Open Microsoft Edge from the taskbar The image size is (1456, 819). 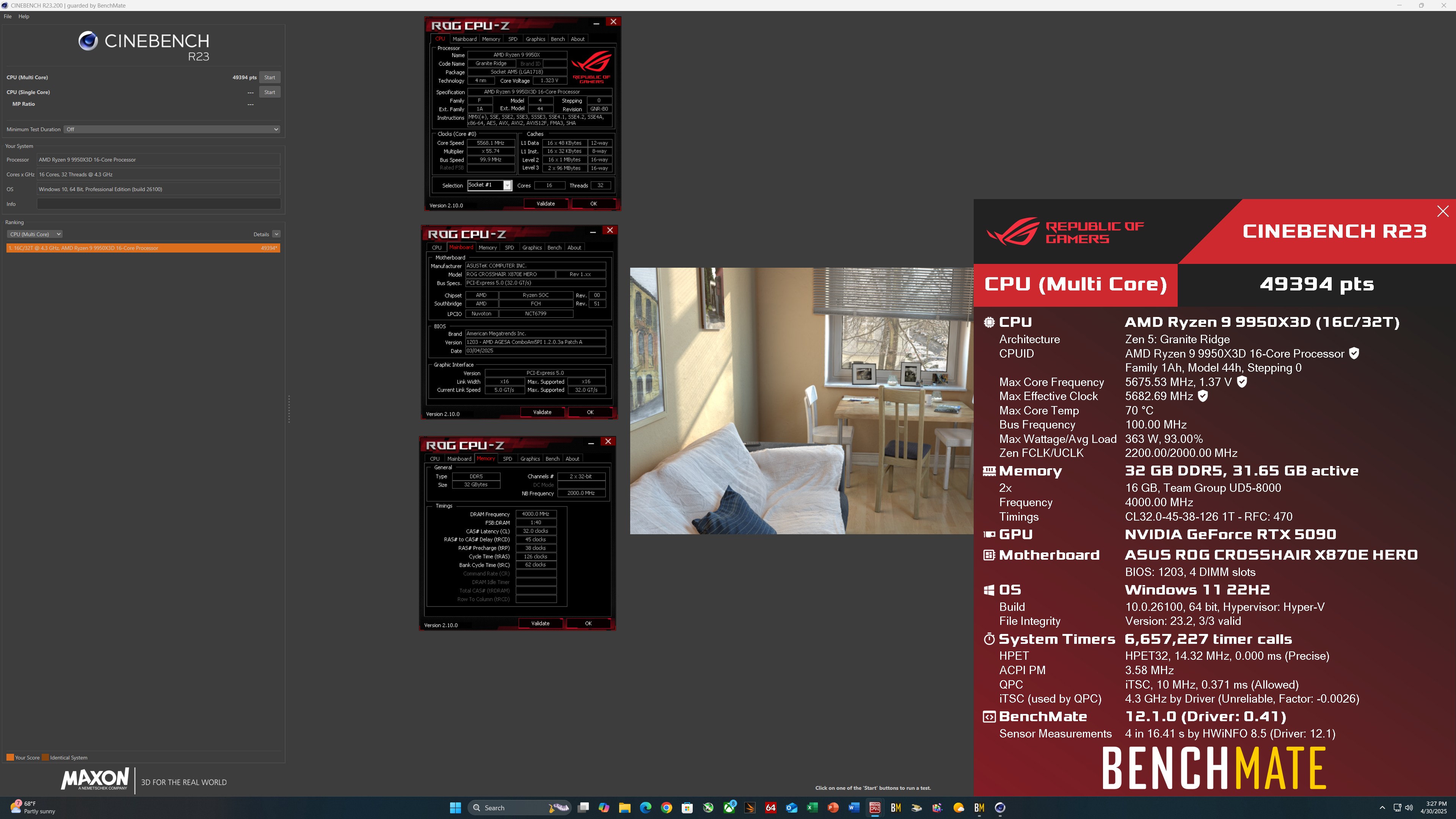pyautogui.click(x=645, y=808)
